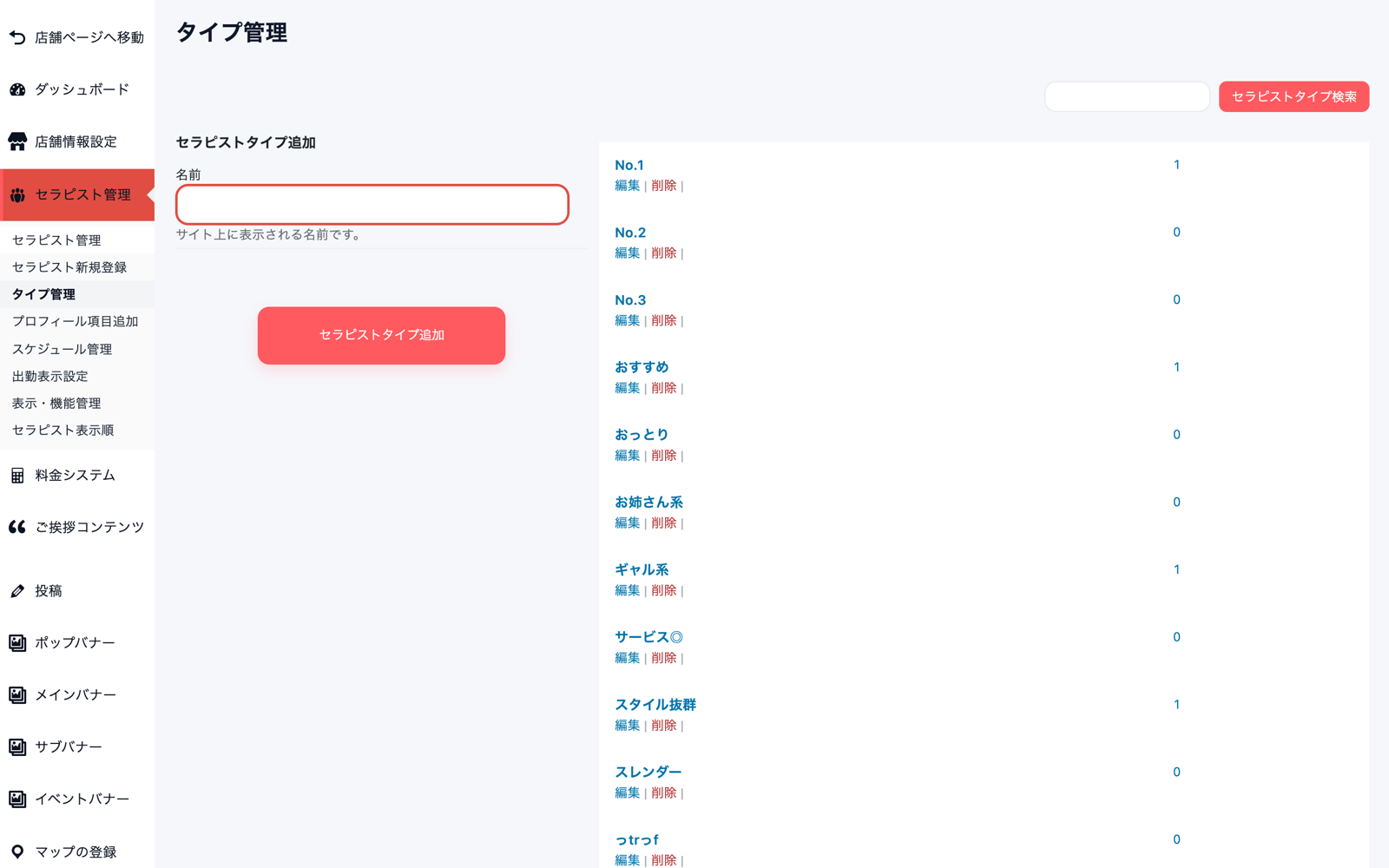
Task: Delete the No.3 type
Action: [x=663, y=321]
